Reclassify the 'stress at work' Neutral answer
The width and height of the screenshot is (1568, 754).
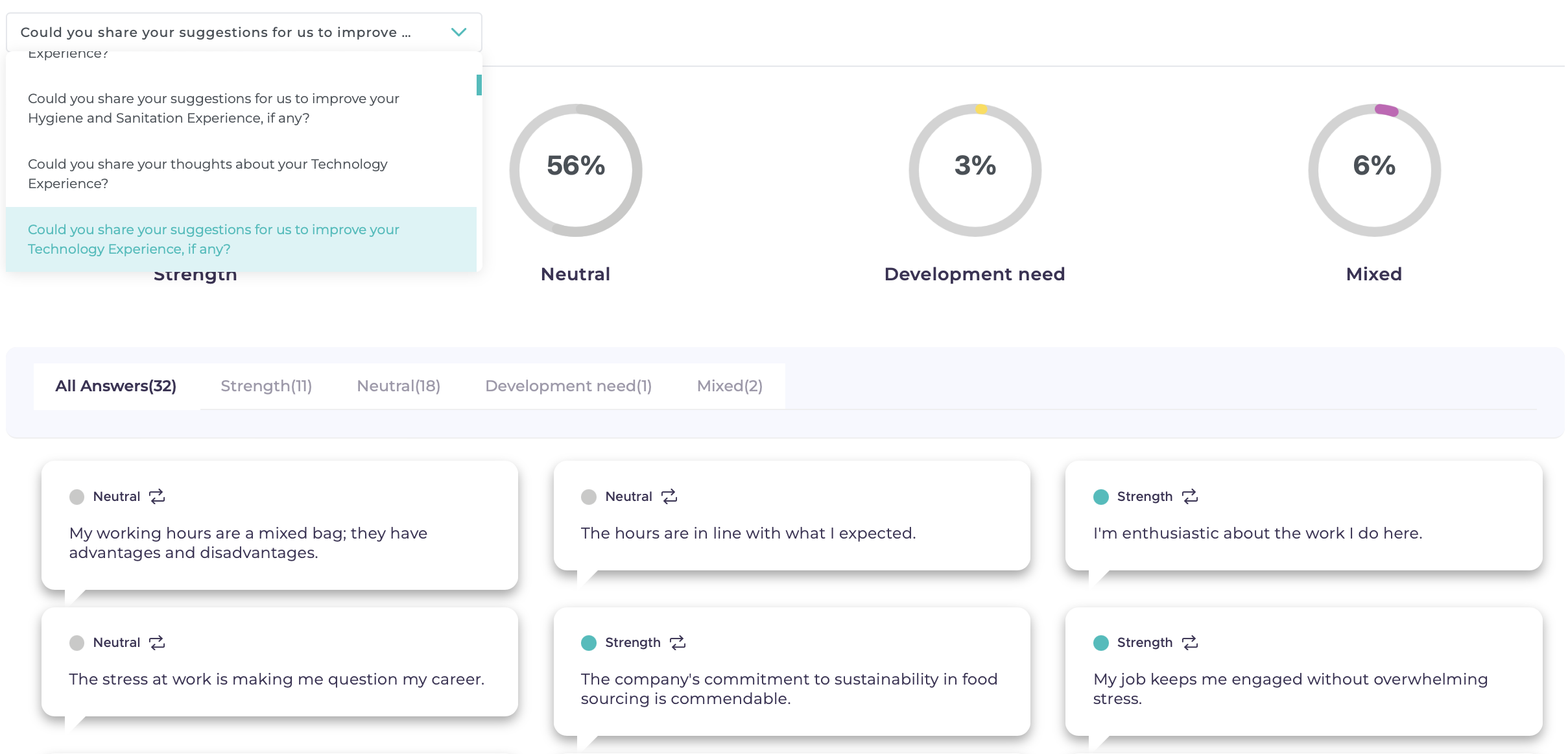pos(157,642)
